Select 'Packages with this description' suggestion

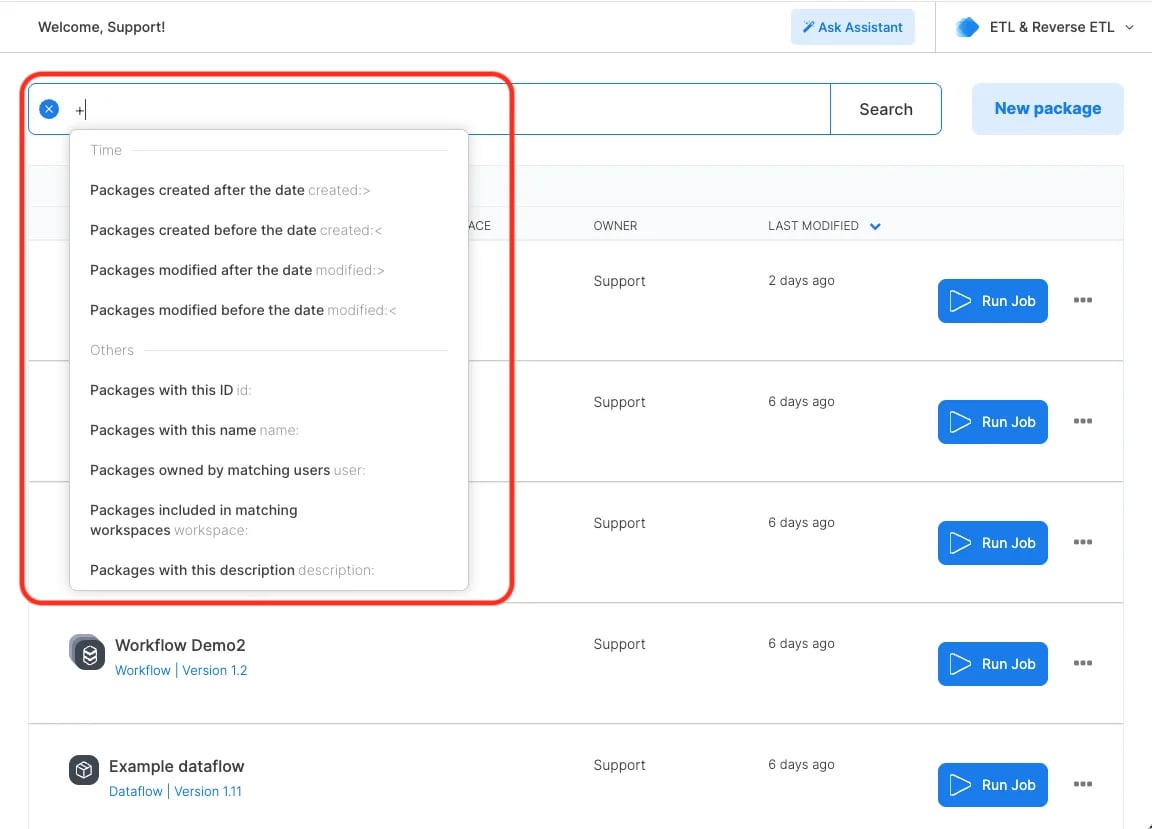click(269, 570)
